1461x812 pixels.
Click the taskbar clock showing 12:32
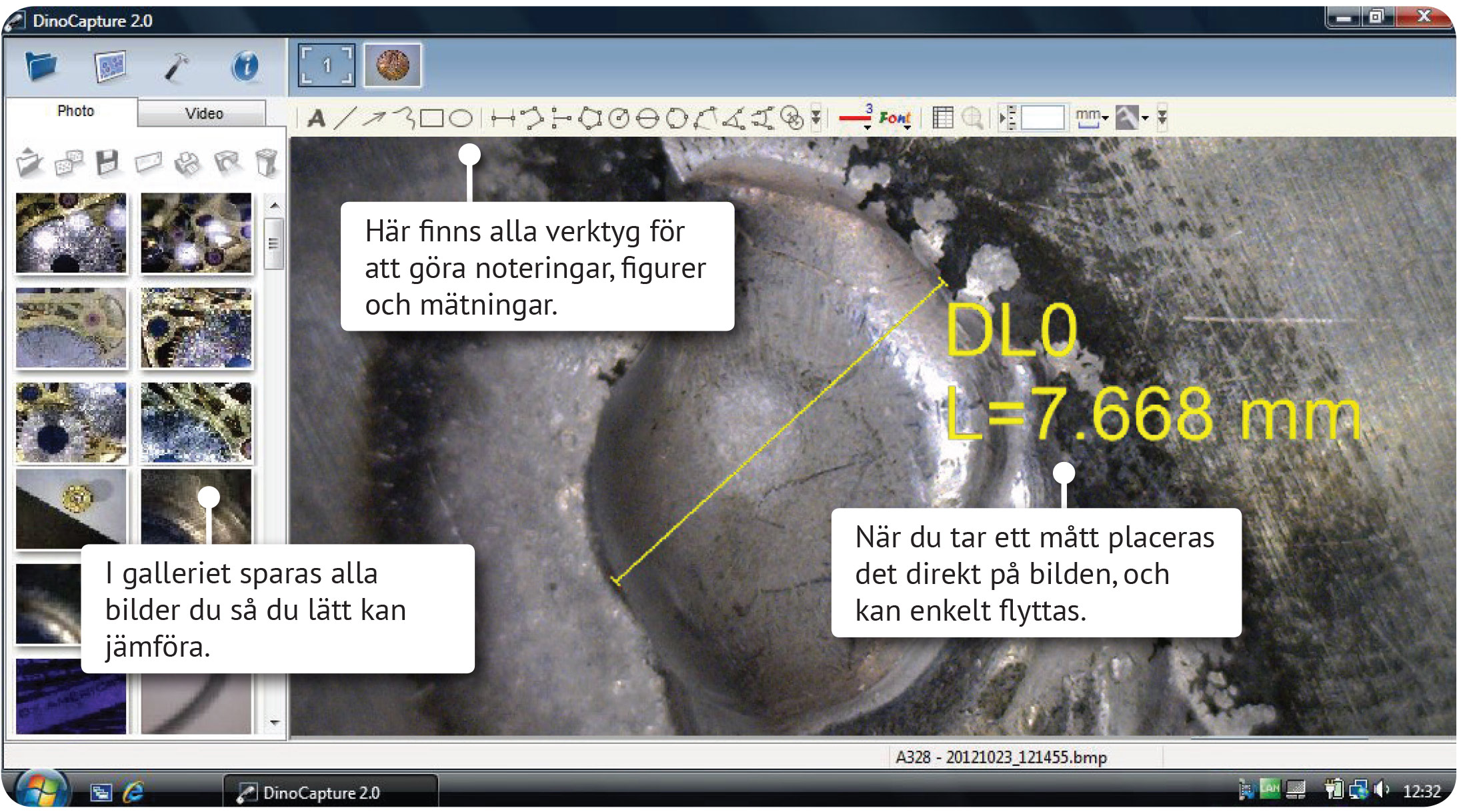[1422, 791]
